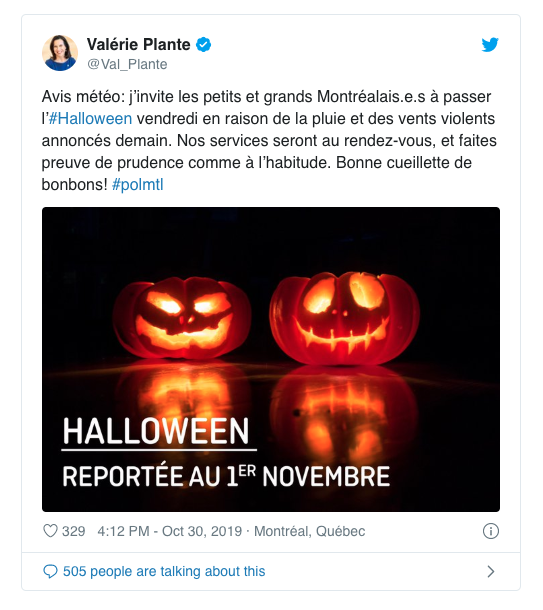Open the #Halloween hashtag
The image size is (543, 610).
(90, 119)
